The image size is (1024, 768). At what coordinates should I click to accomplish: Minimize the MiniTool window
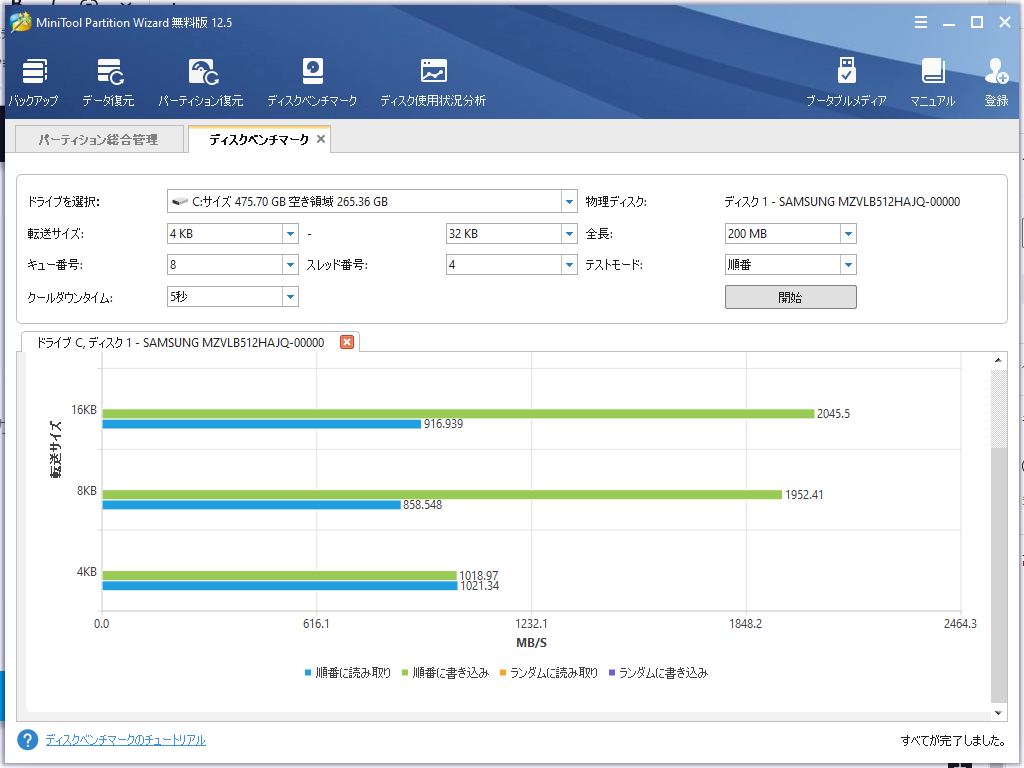pos(949,22)
